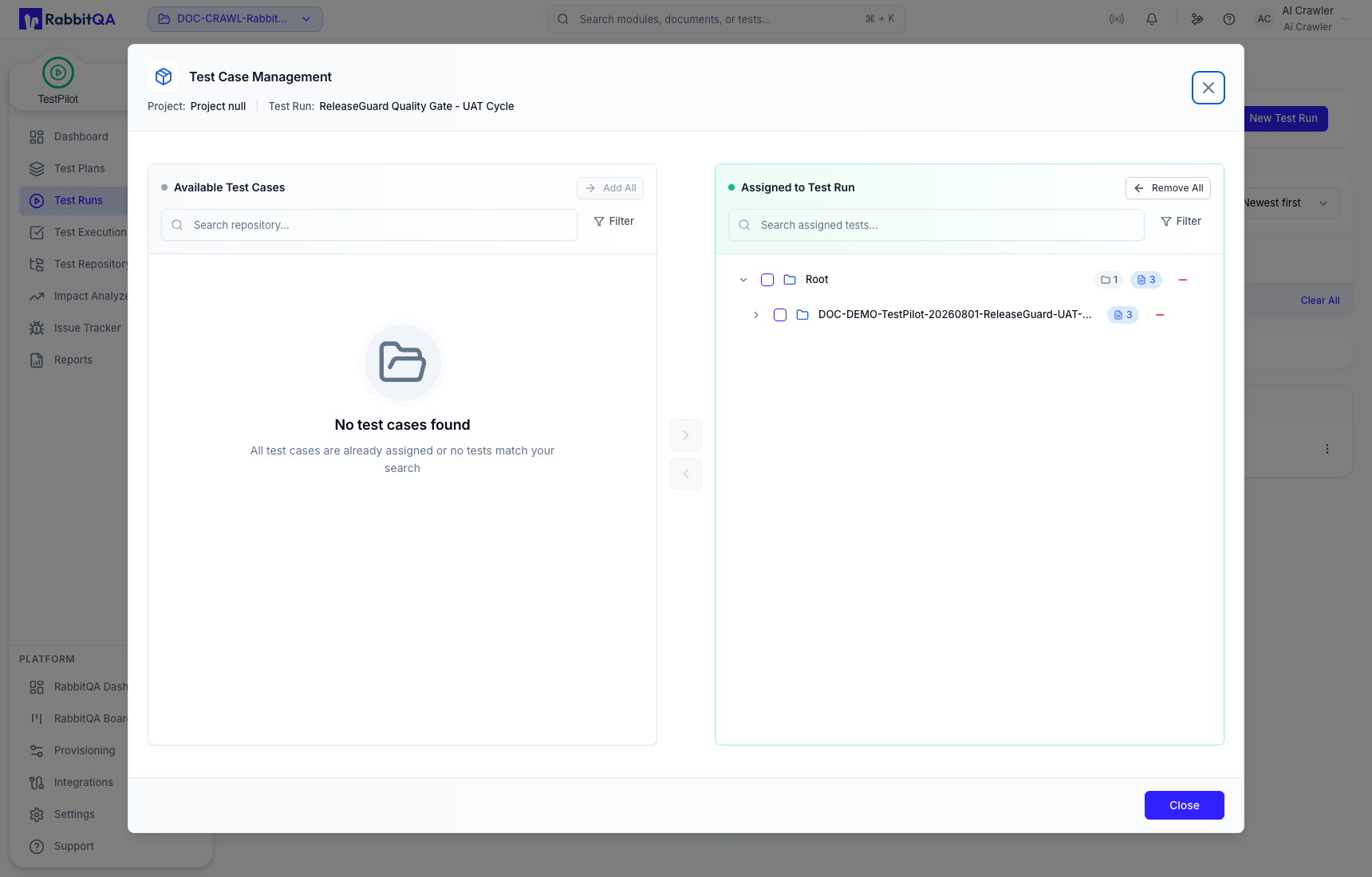The width and height of the screenshot is (1372, 877).
Task: Click the Test Execution checkmark icon
Action: (x=37, y=233)
